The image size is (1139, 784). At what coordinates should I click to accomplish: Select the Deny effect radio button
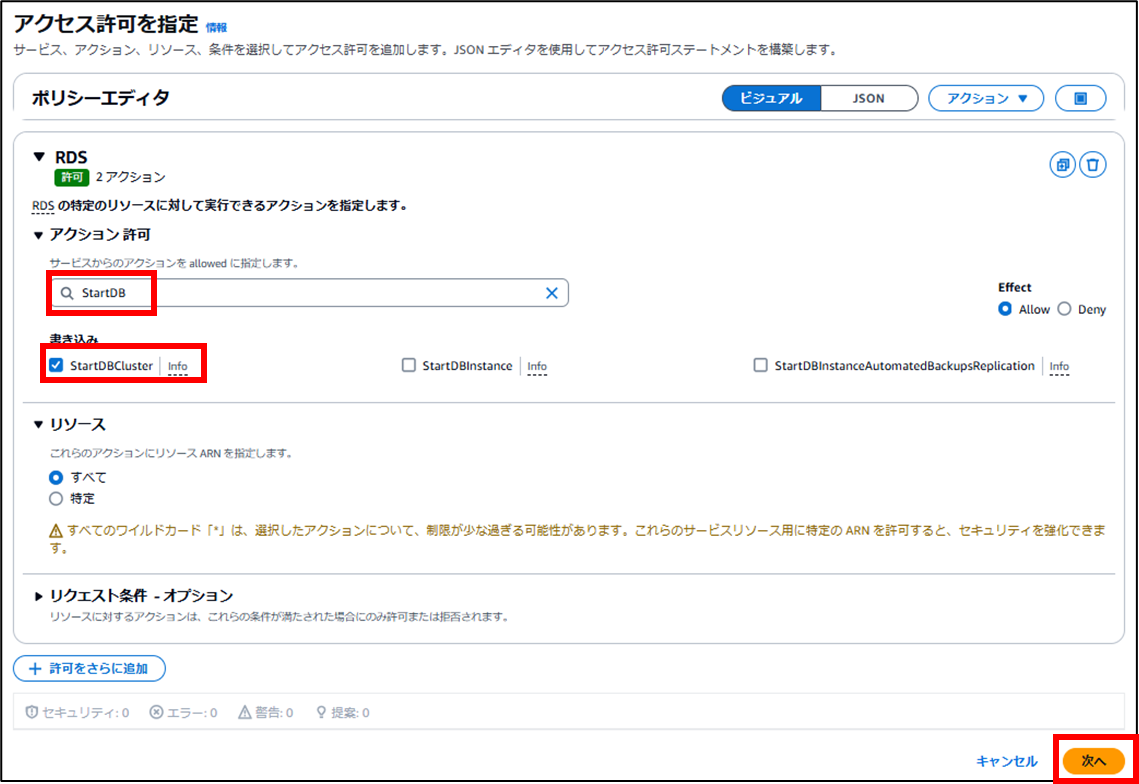tap(1064, 309)
